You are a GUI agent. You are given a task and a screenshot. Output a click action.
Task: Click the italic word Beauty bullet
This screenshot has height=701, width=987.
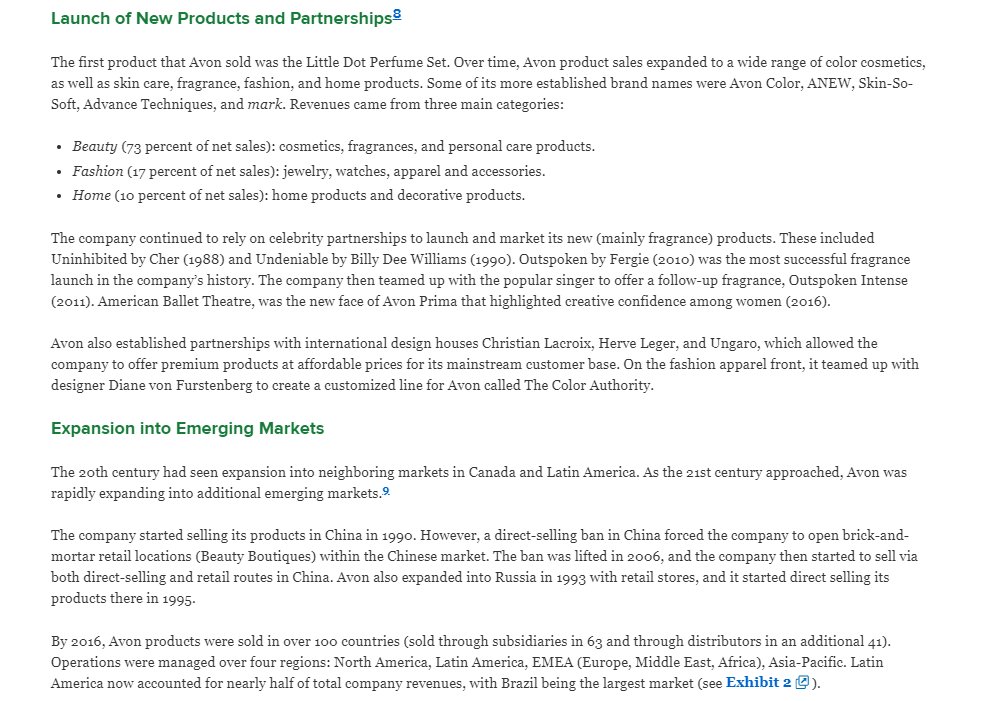(x=94, y=147)
